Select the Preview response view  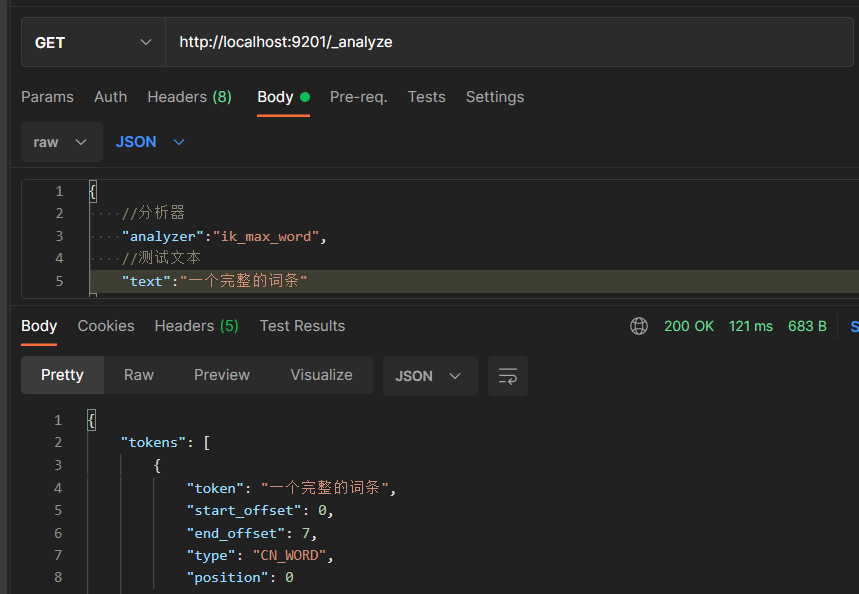[x=222, y=375]
